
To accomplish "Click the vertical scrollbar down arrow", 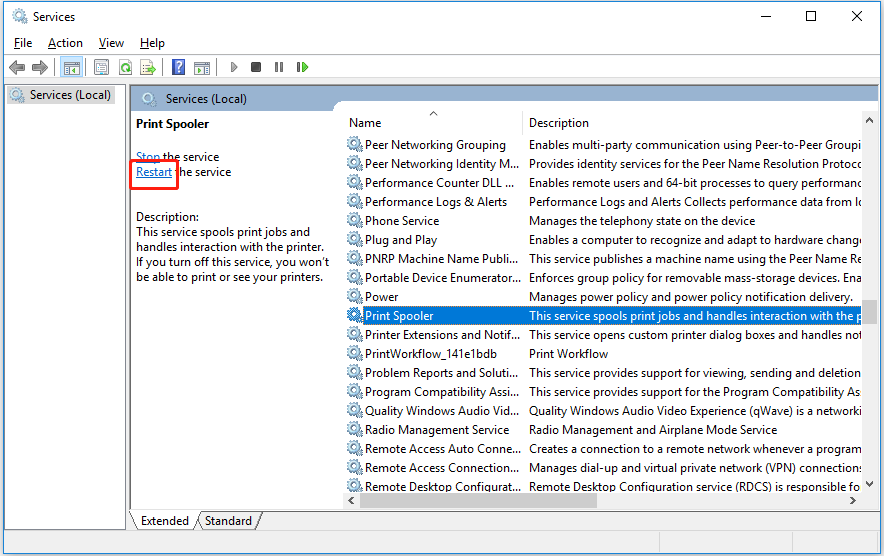I will (869, 484).
